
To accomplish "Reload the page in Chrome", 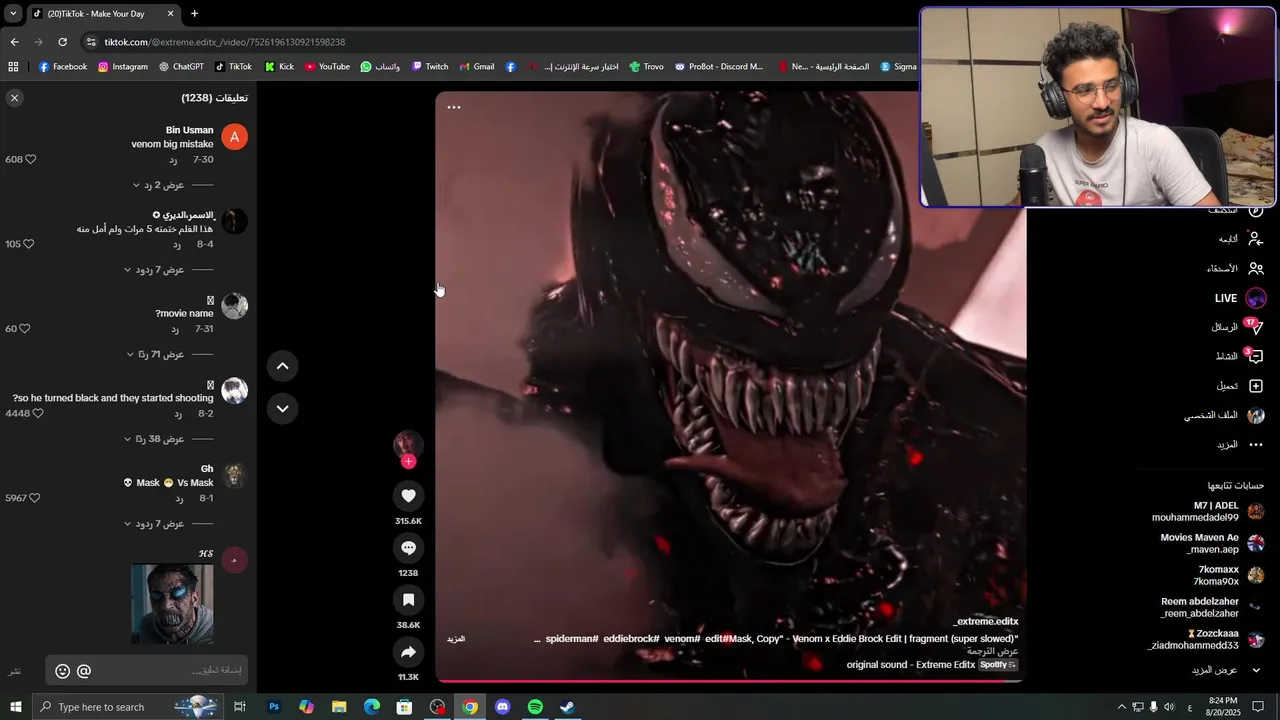I will [x=62, y=42].
